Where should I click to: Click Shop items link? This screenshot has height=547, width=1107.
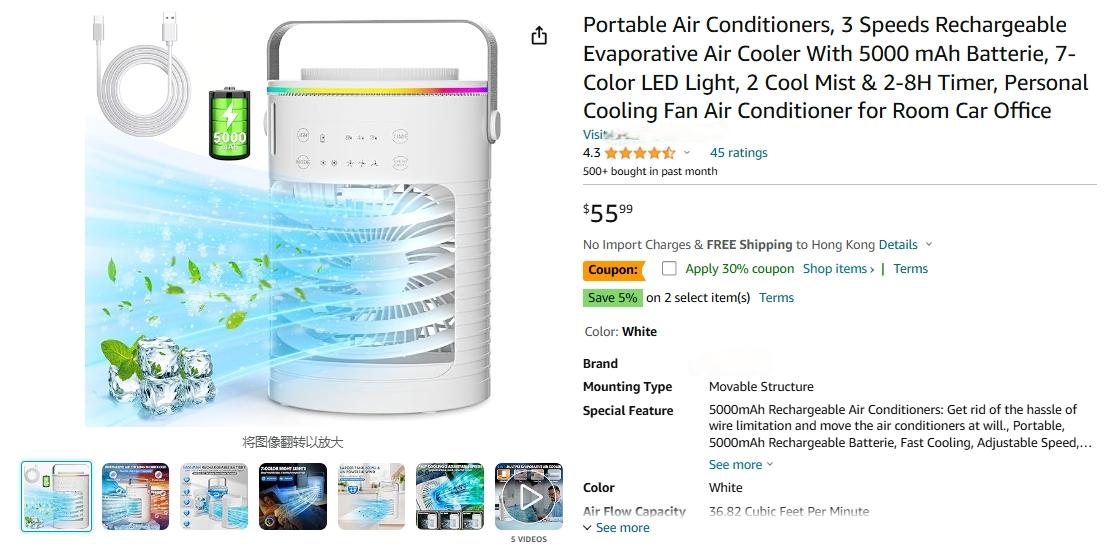(x=839, y=269)
